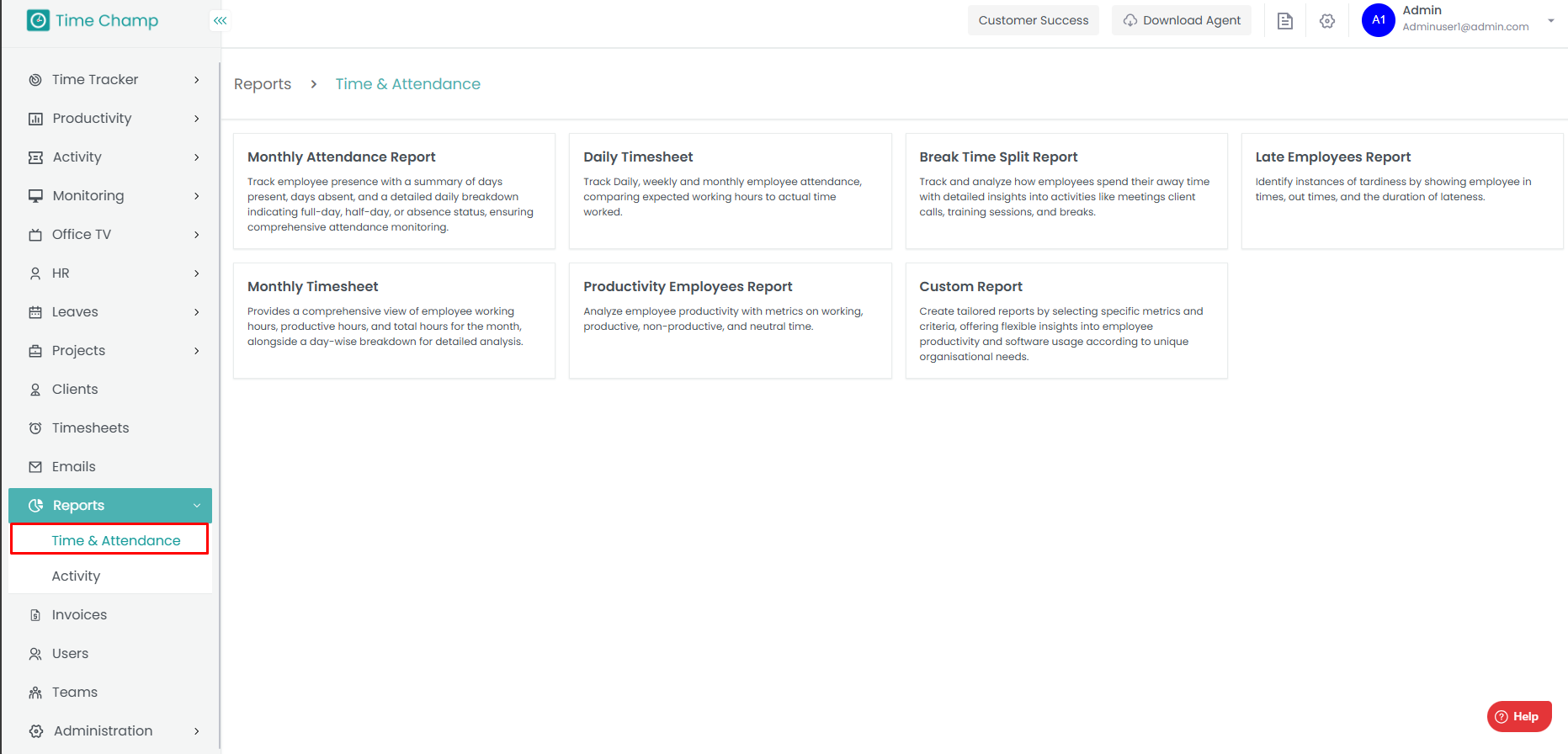Open the Help button
1568x754 pixels.
click(x=1518, y=717)
